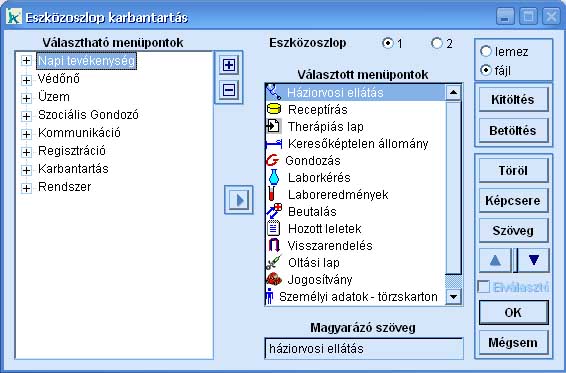This screenshot has height=373, width=566.
Task: Click the Laborkérés flask icon
Action: pyautogui.click(x=274, y=177)
